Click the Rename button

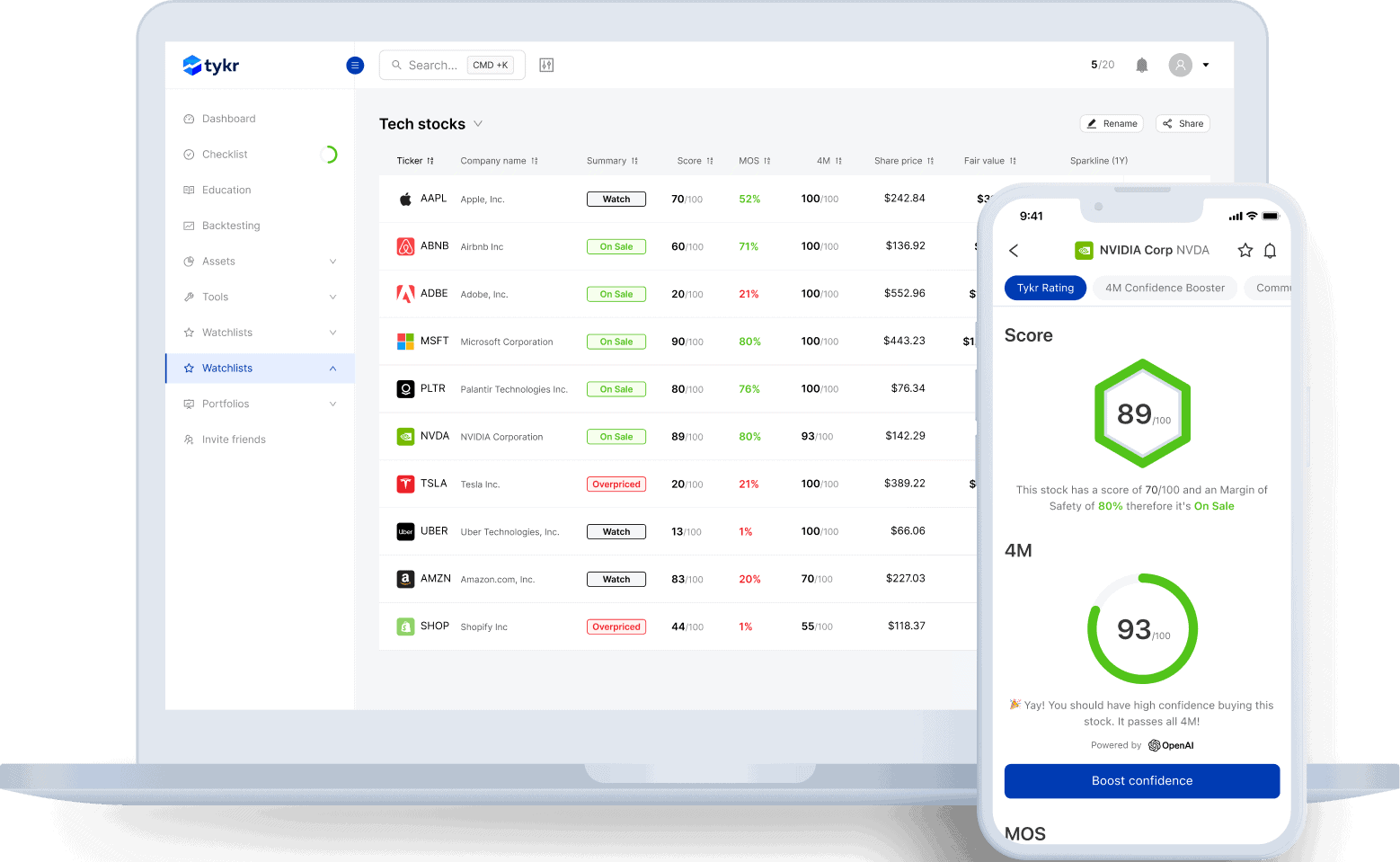(1112, 124)
